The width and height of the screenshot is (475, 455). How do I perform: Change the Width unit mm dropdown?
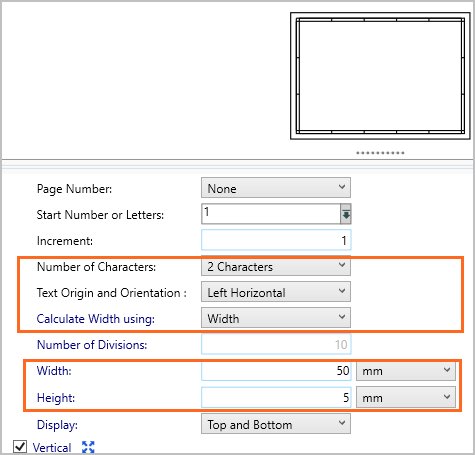point(406,370)
